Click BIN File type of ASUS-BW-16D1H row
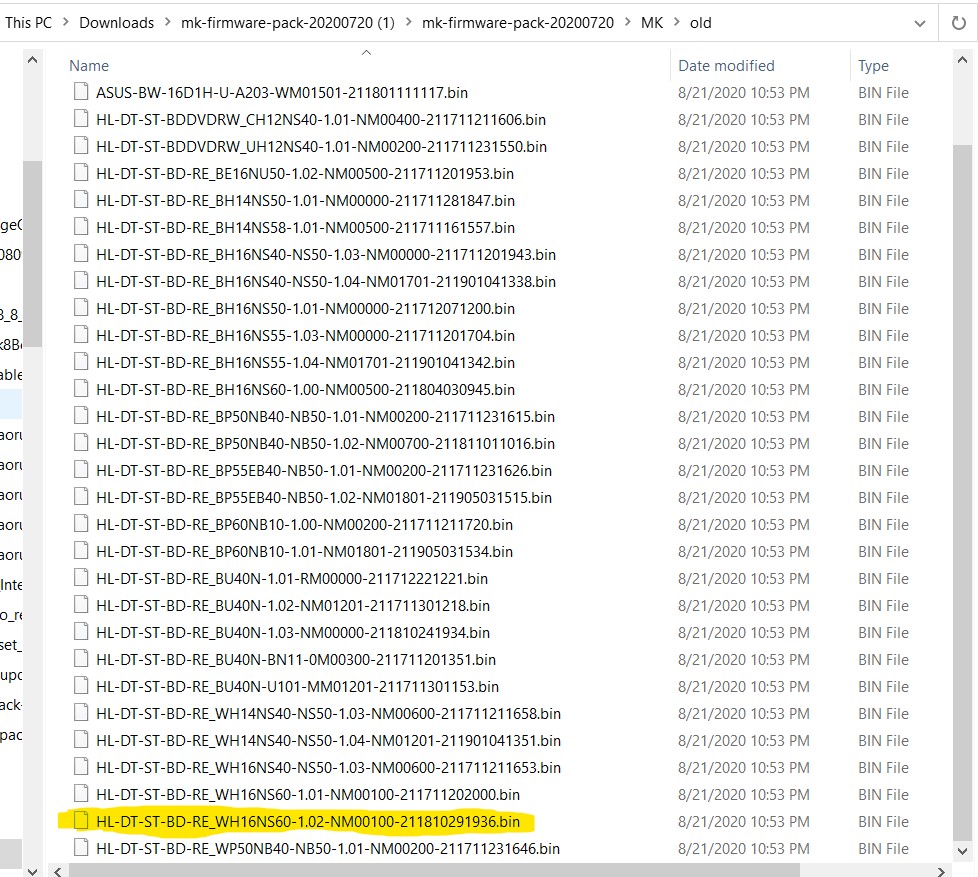 point(883,93)
